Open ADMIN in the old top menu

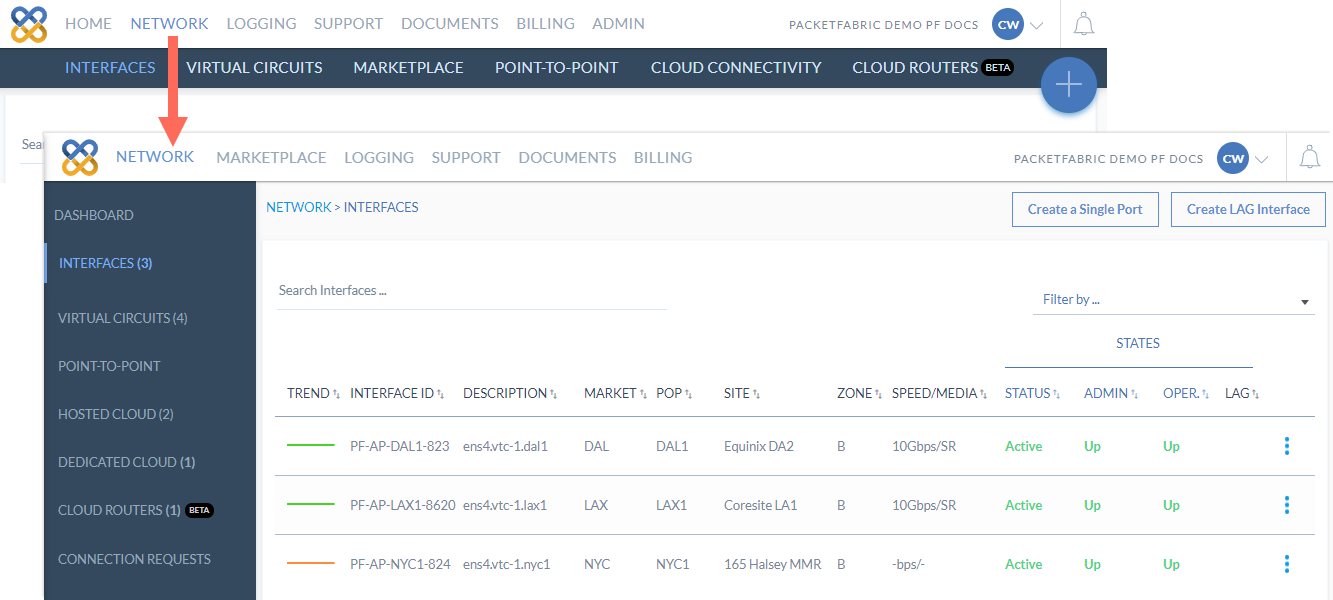(618, 23)
